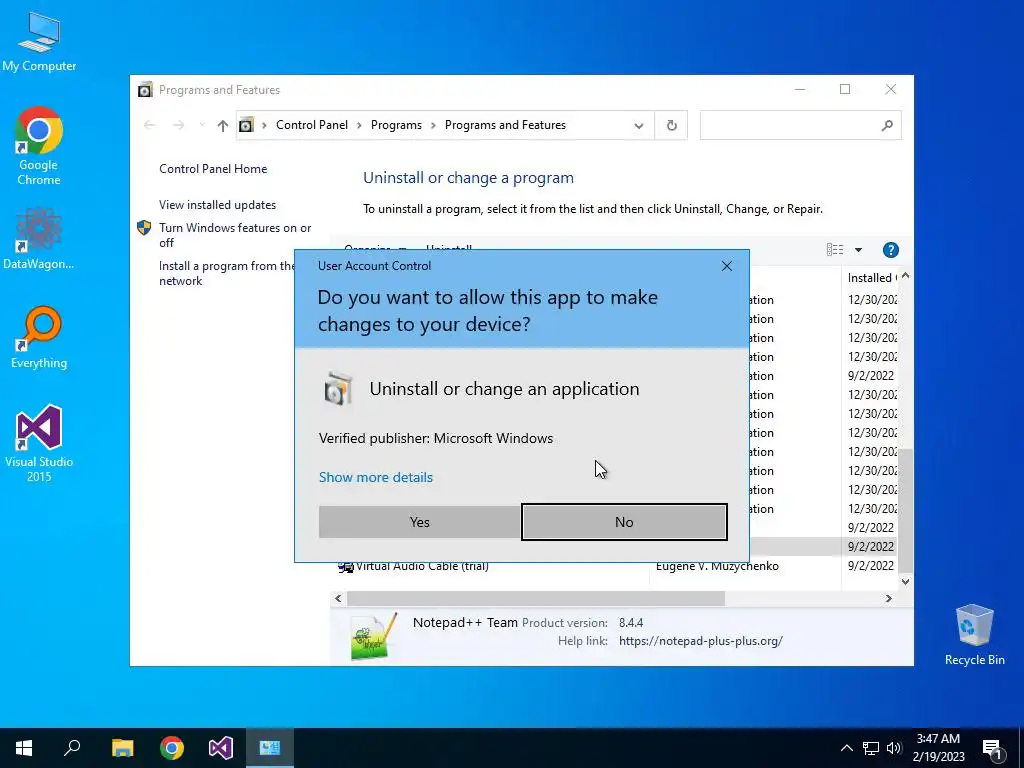Viewport: 1024px width, 768px height.
Task: Click the 9/2/2022 date of highlighted row
Action: [871, 547]
